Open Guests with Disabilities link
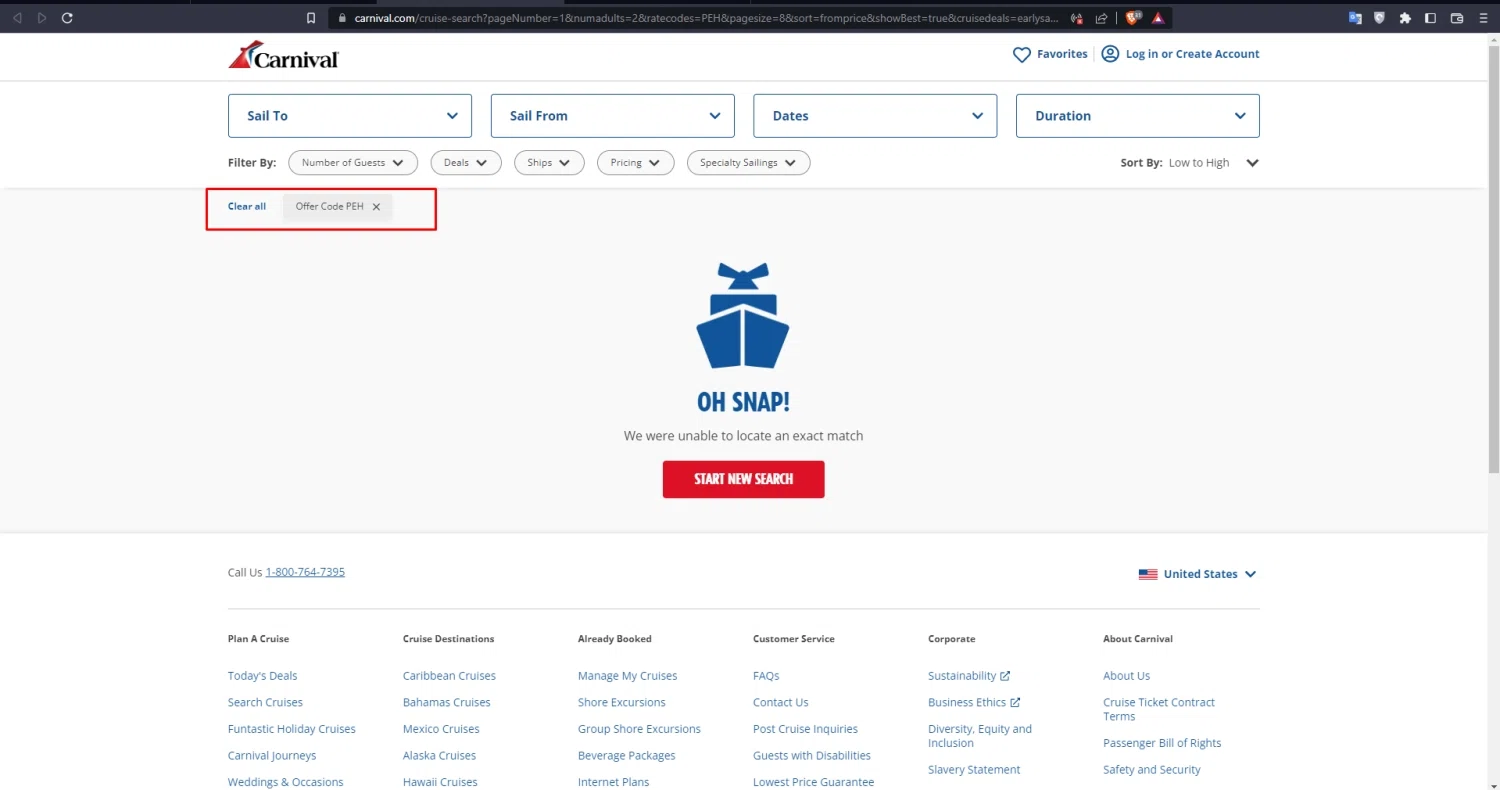 click(x=812, y=756)
